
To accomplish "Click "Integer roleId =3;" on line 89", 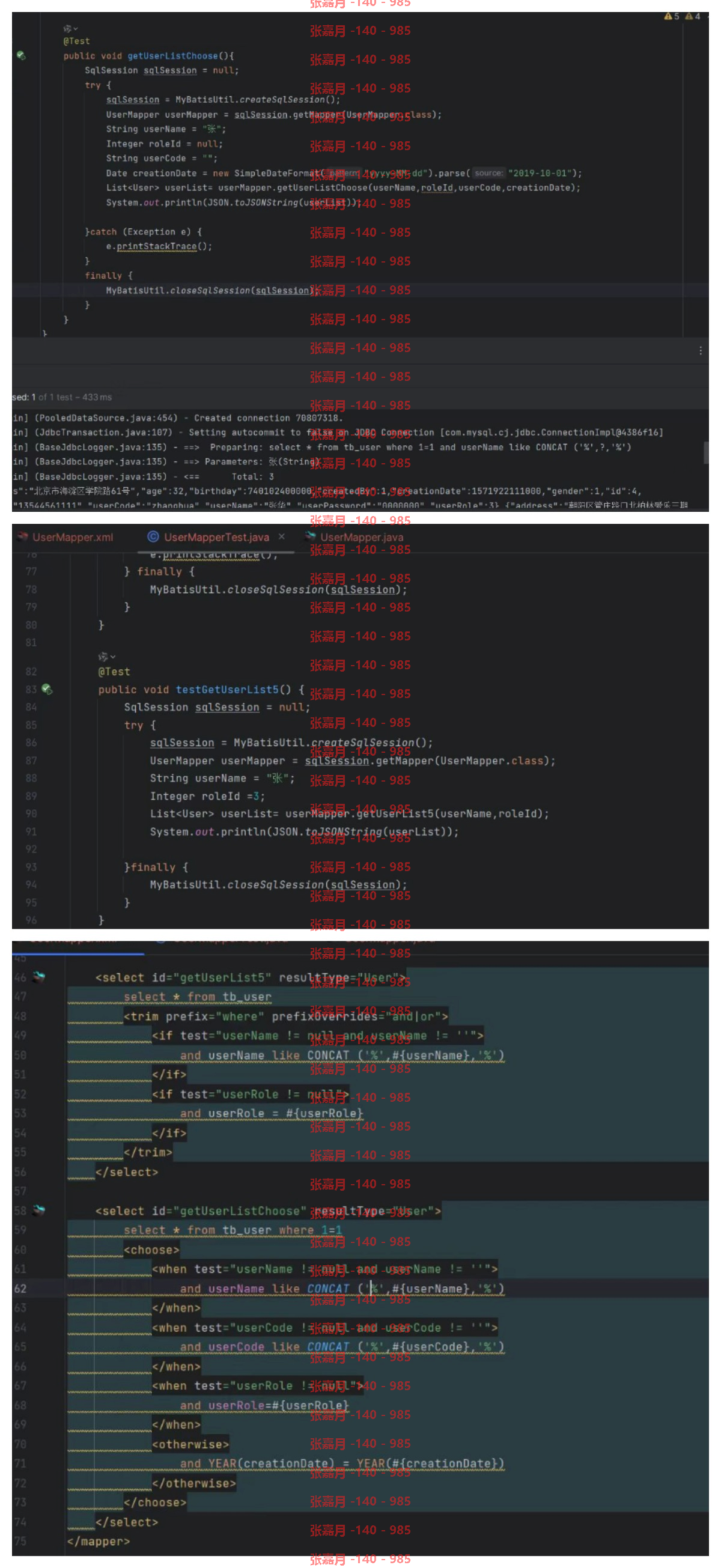I will (208, 796).
